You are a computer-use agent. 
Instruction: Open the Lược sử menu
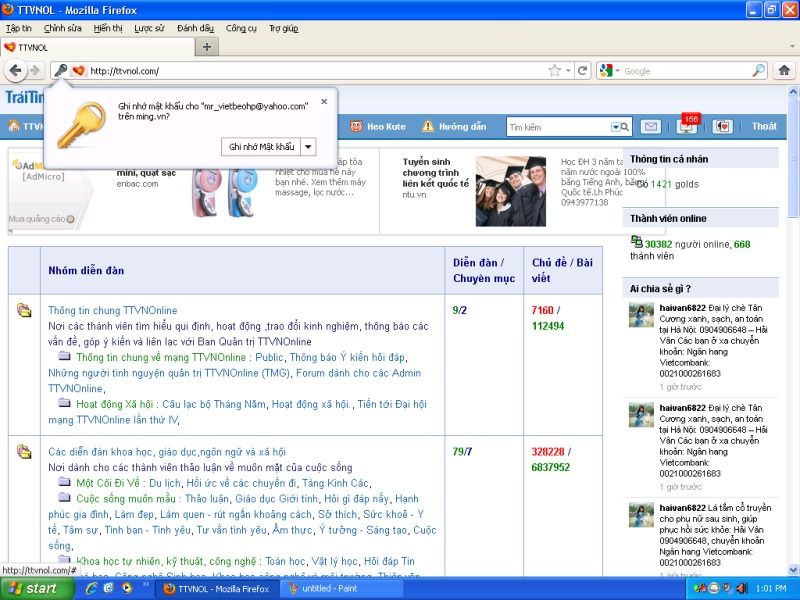tap(150, 28)
